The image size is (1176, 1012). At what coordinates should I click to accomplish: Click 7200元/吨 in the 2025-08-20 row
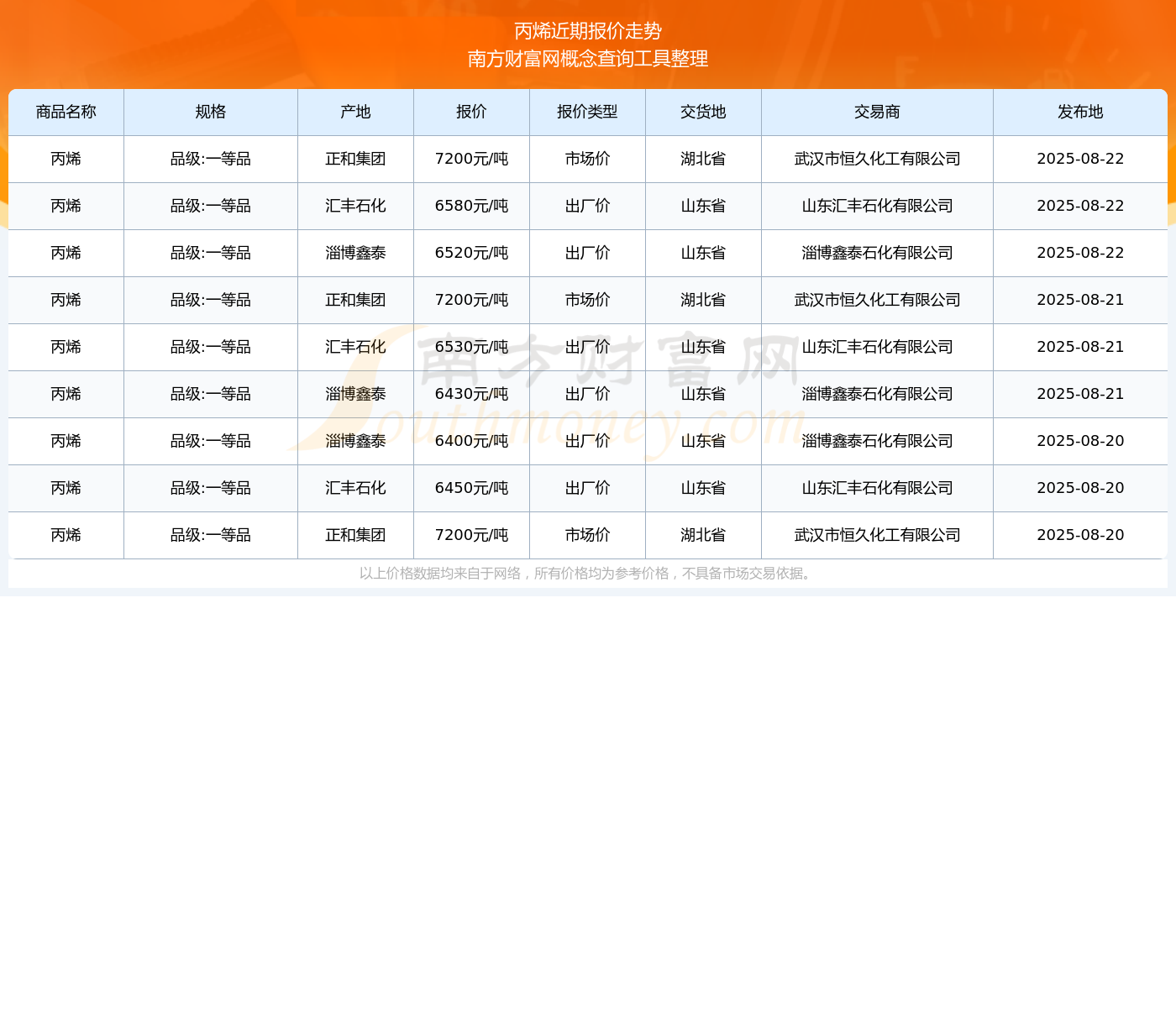coord(471,535)
